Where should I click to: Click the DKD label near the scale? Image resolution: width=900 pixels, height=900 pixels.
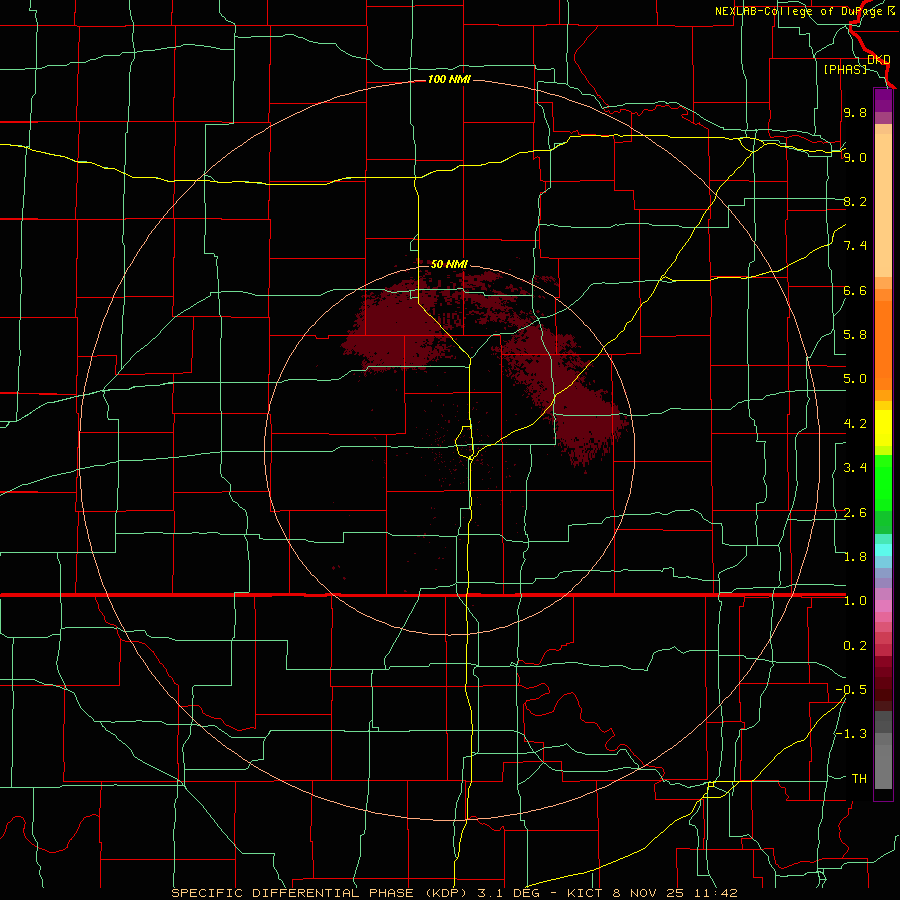tap(879, 59)
